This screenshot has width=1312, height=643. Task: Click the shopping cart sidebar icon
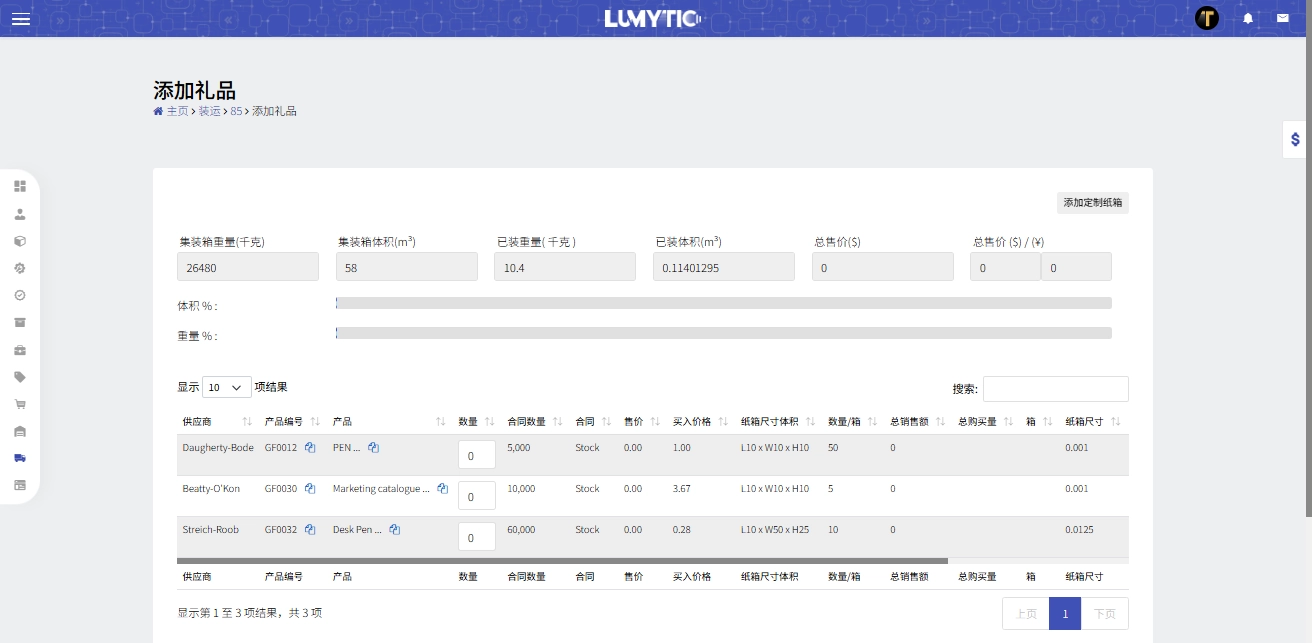(x=20, y=404)
